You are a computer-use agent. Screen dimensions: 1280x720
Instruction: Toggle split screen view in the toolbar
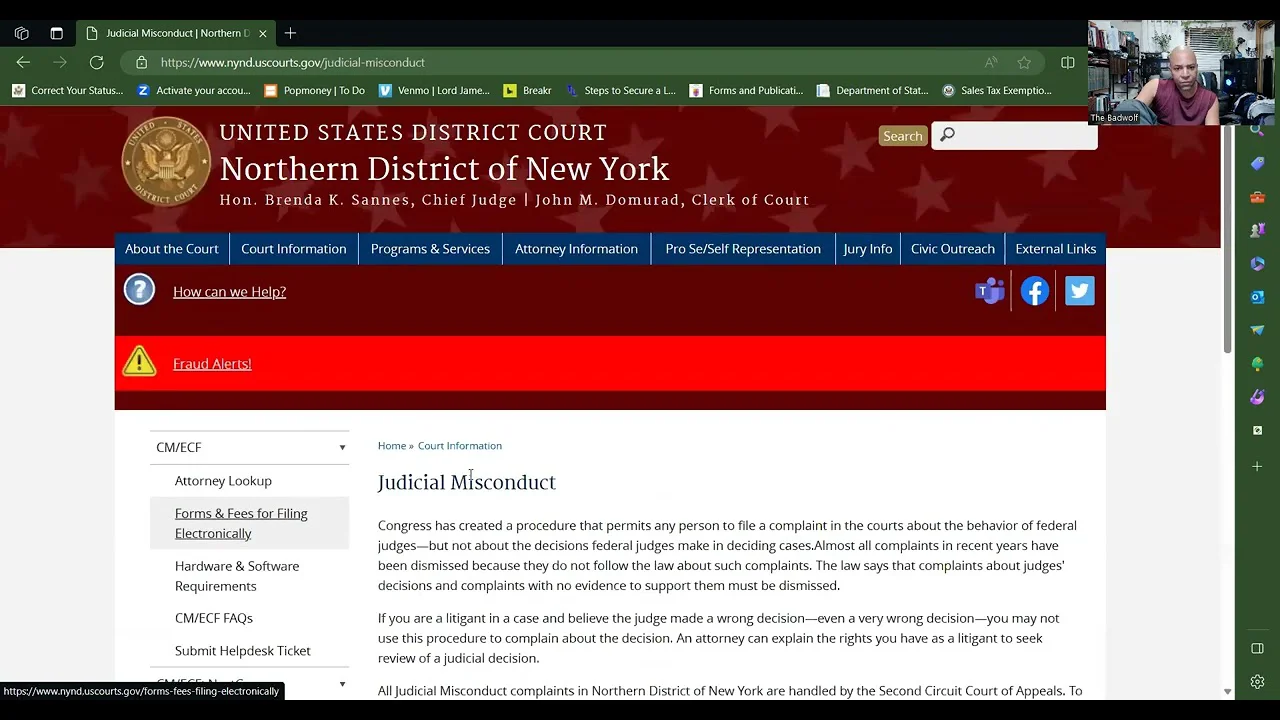coord(1068,62)
